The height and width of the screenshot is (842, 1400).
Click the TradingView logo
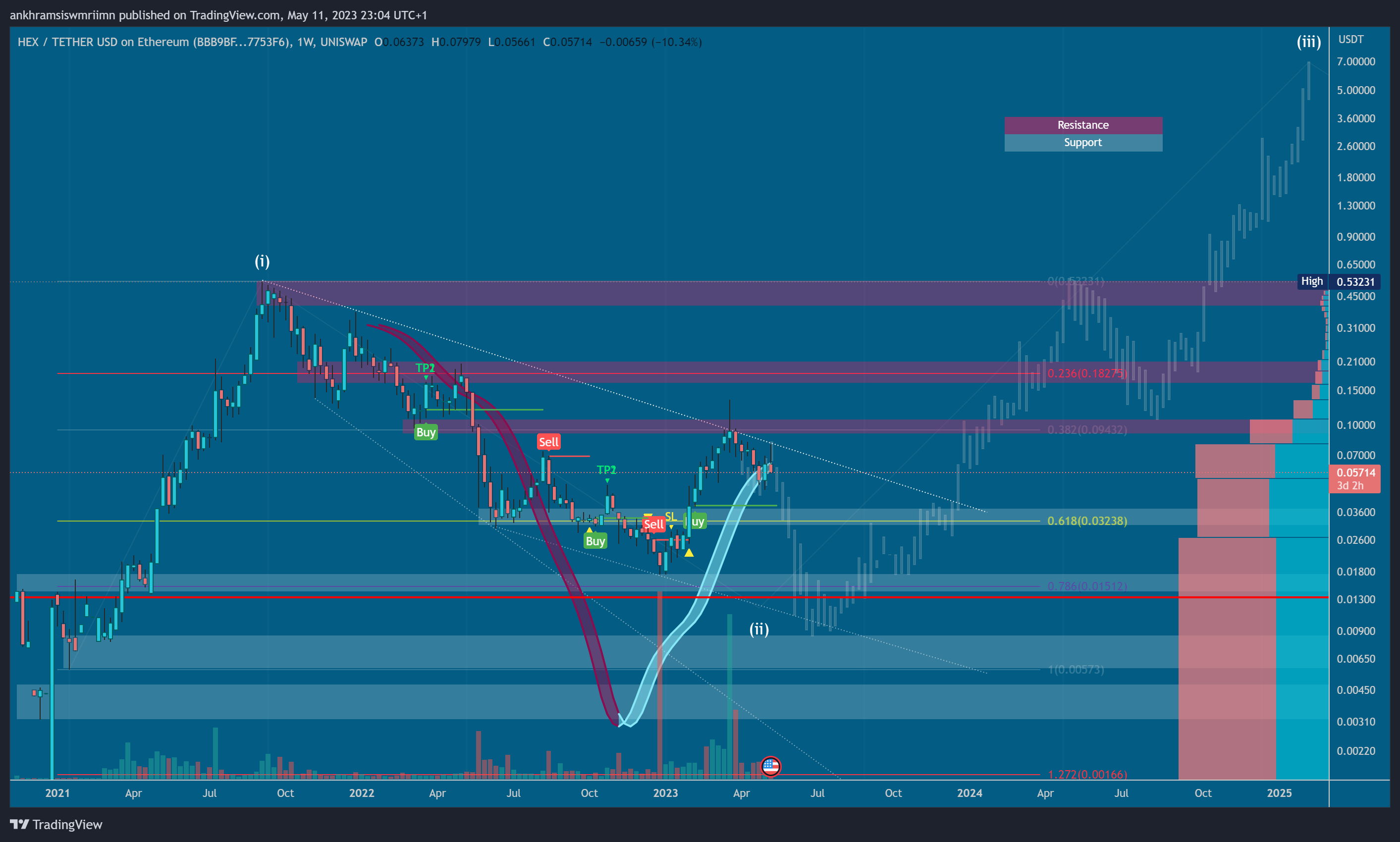[56, 824]
